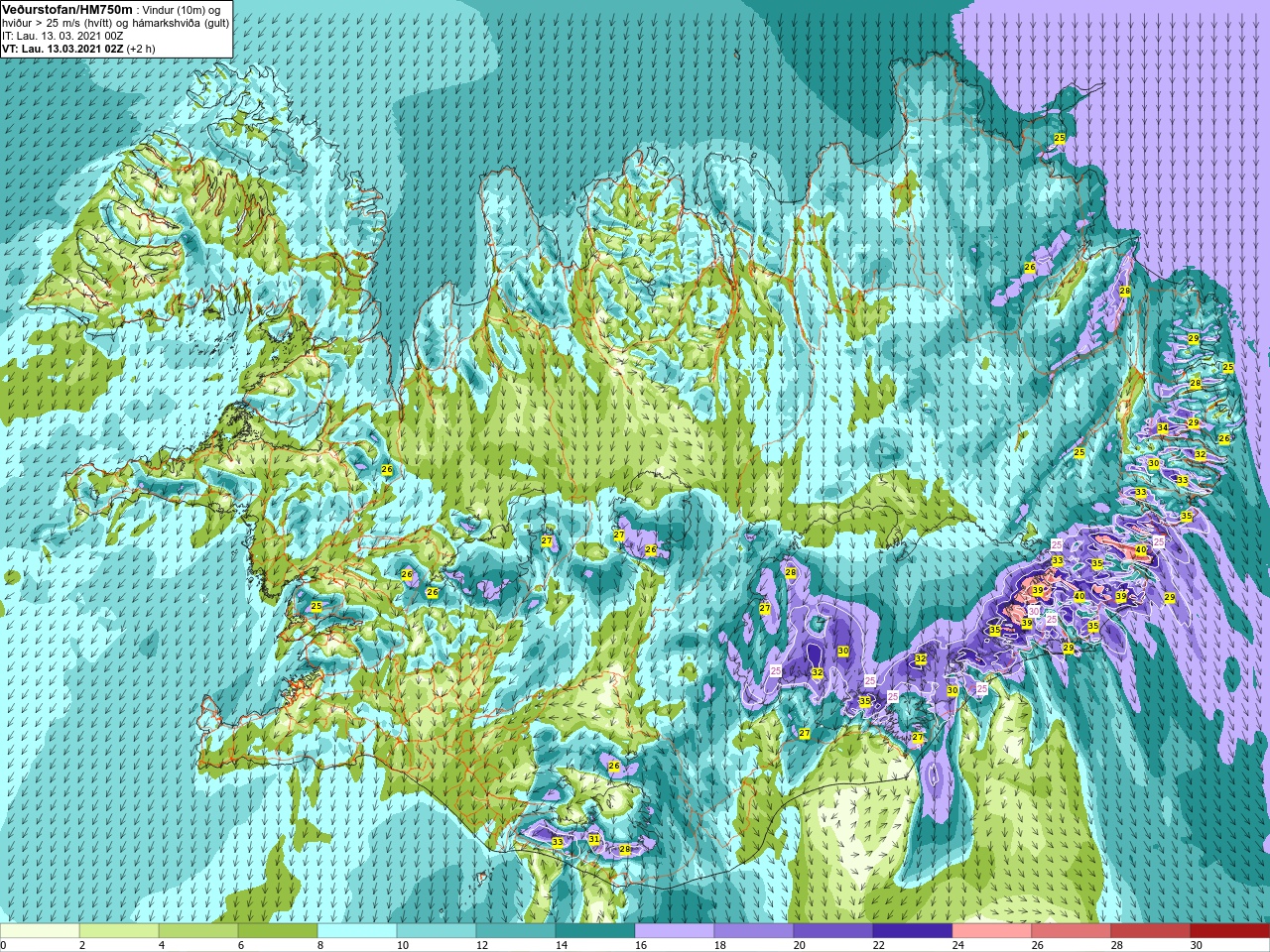Viewport: 1270px width, 952px height.
Task: Click the legend scale label 16
Action: [640, 945]
